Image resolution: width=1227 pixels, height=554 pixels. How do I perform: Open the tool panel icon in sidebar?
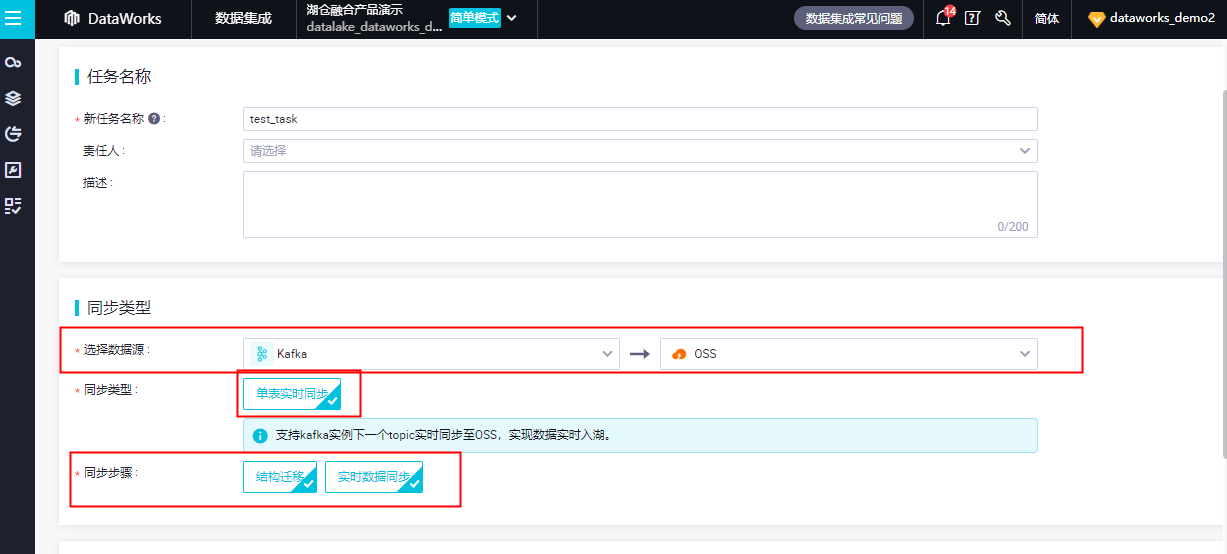click(13, 170)
